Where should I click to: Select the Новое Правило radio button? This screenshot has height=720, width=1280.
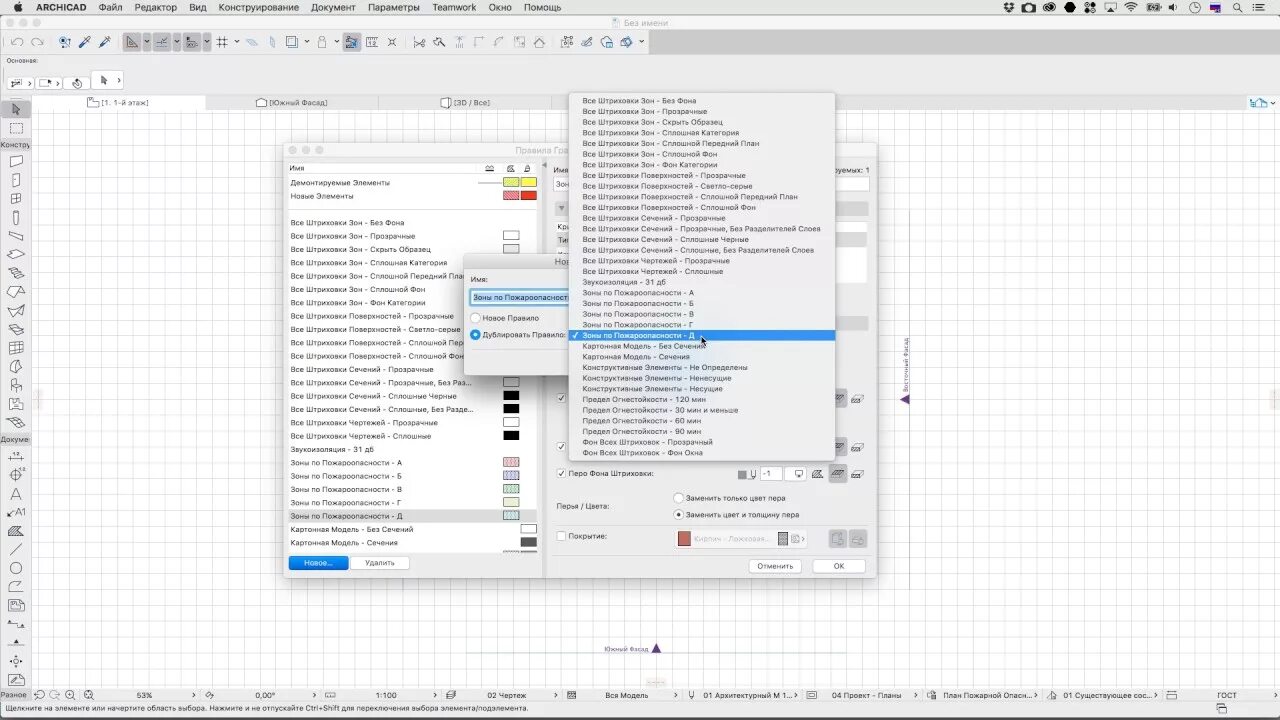click(x=475, y=318)
